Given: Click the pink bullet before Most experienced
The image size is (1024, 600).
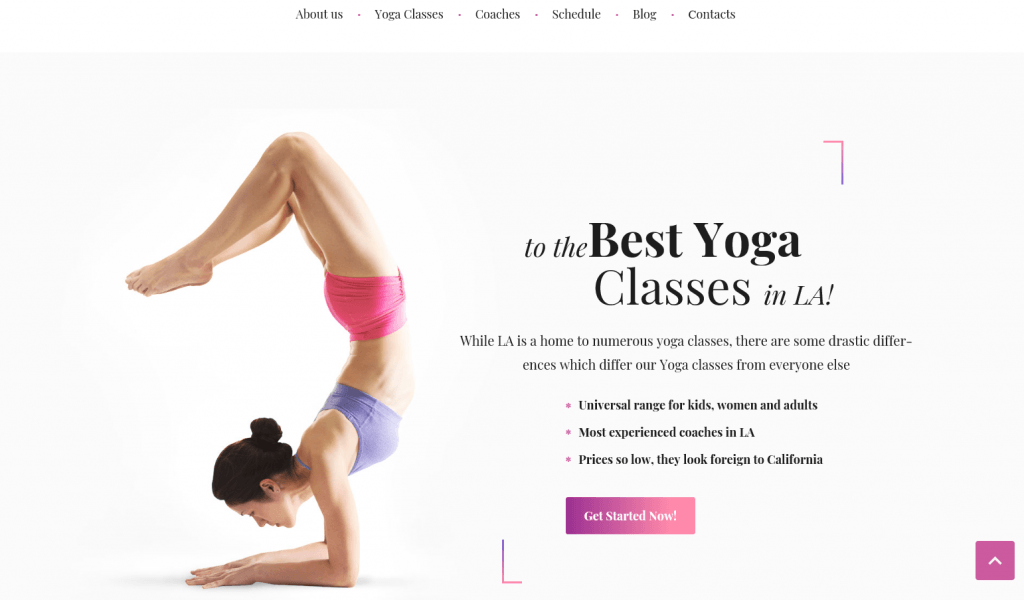Looking at the screenshot, I should coord(568,432).
